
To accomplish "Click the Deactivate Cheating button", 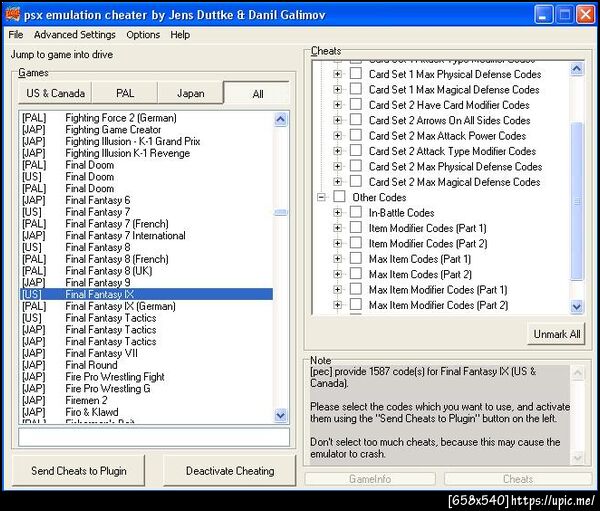I will (x=230, y=471).
